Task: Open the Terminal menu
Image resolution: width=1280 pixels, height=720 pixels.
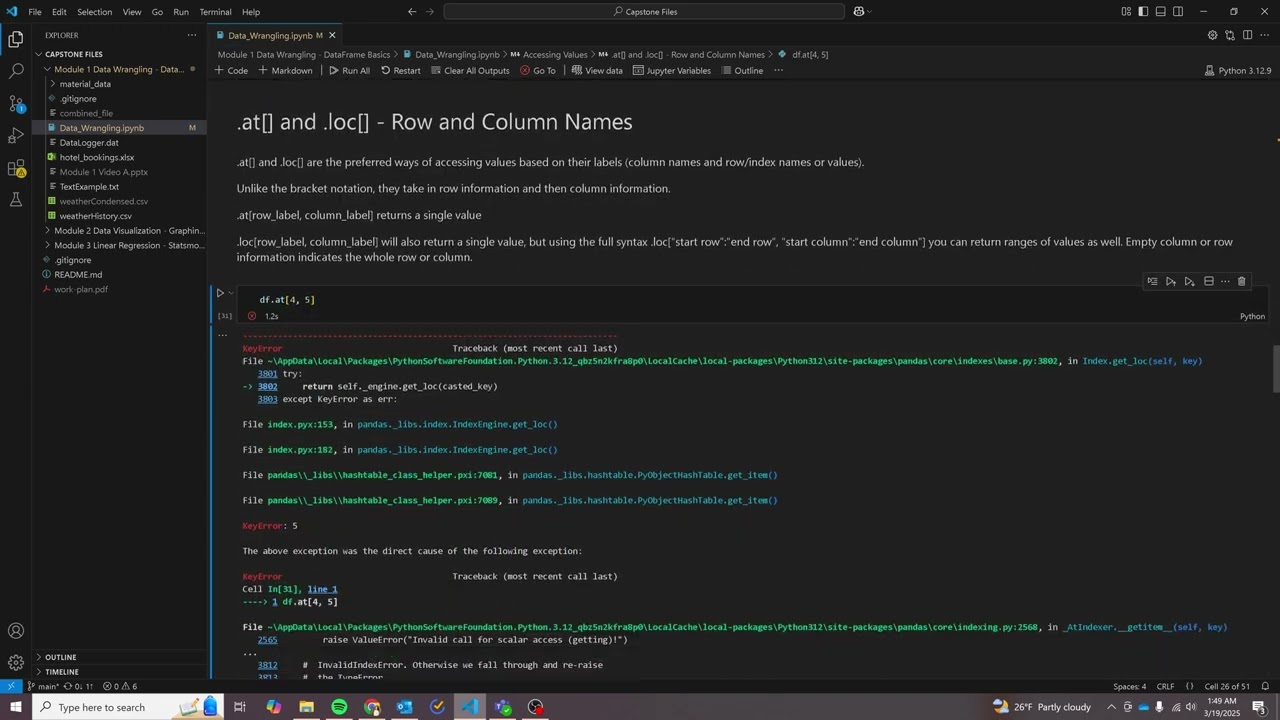Action: (215, 12)
